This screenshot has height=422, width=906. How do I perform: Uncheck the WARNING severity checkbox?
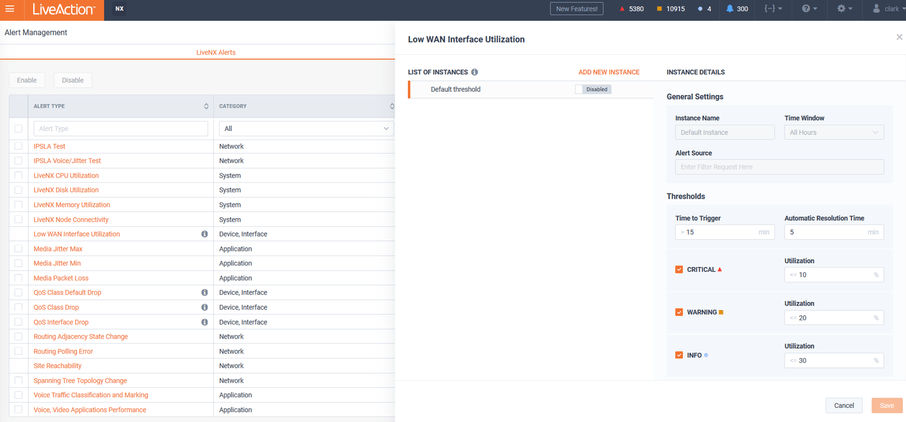coord(679,312)
